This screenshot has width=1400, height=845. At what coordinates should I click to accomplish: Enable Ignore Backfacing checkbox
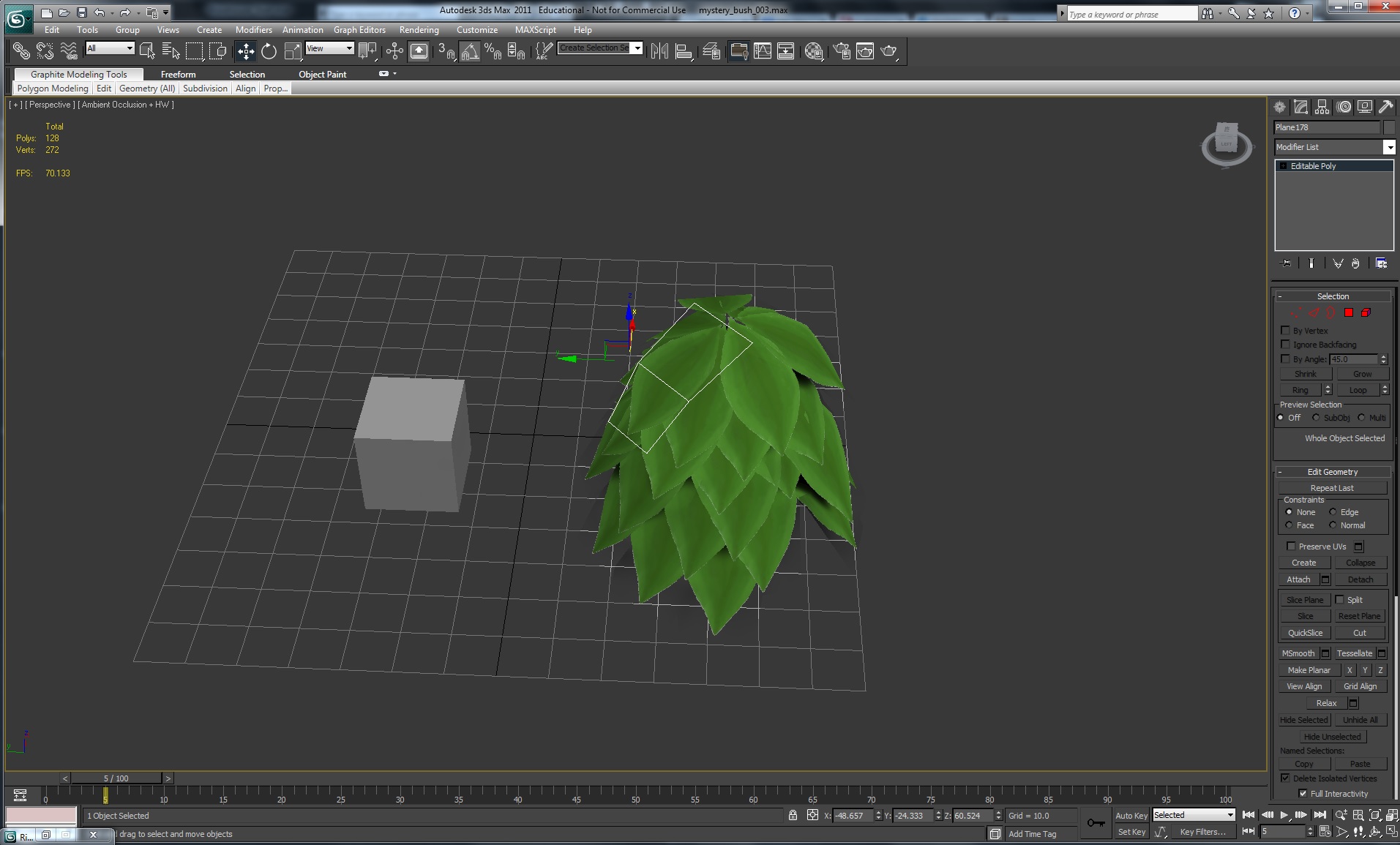click(1285, 345)
